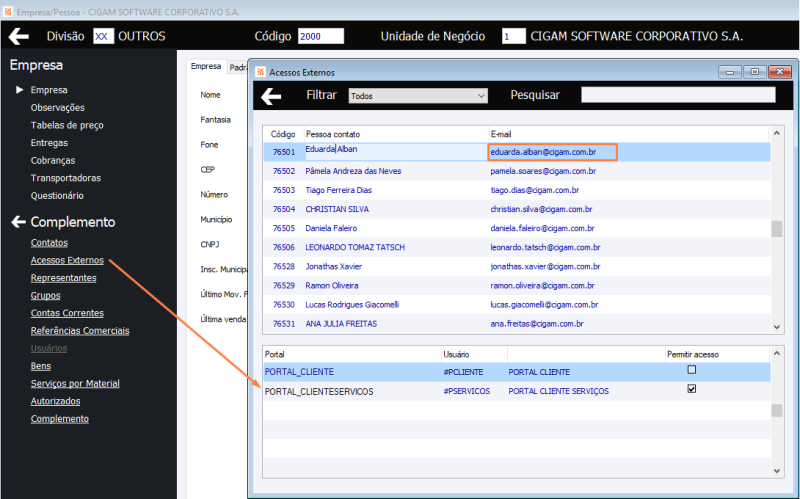Viewport: 800px width, 499px height.
Task: Select the Daniela Faleiro row
Action: coord(517,228)
